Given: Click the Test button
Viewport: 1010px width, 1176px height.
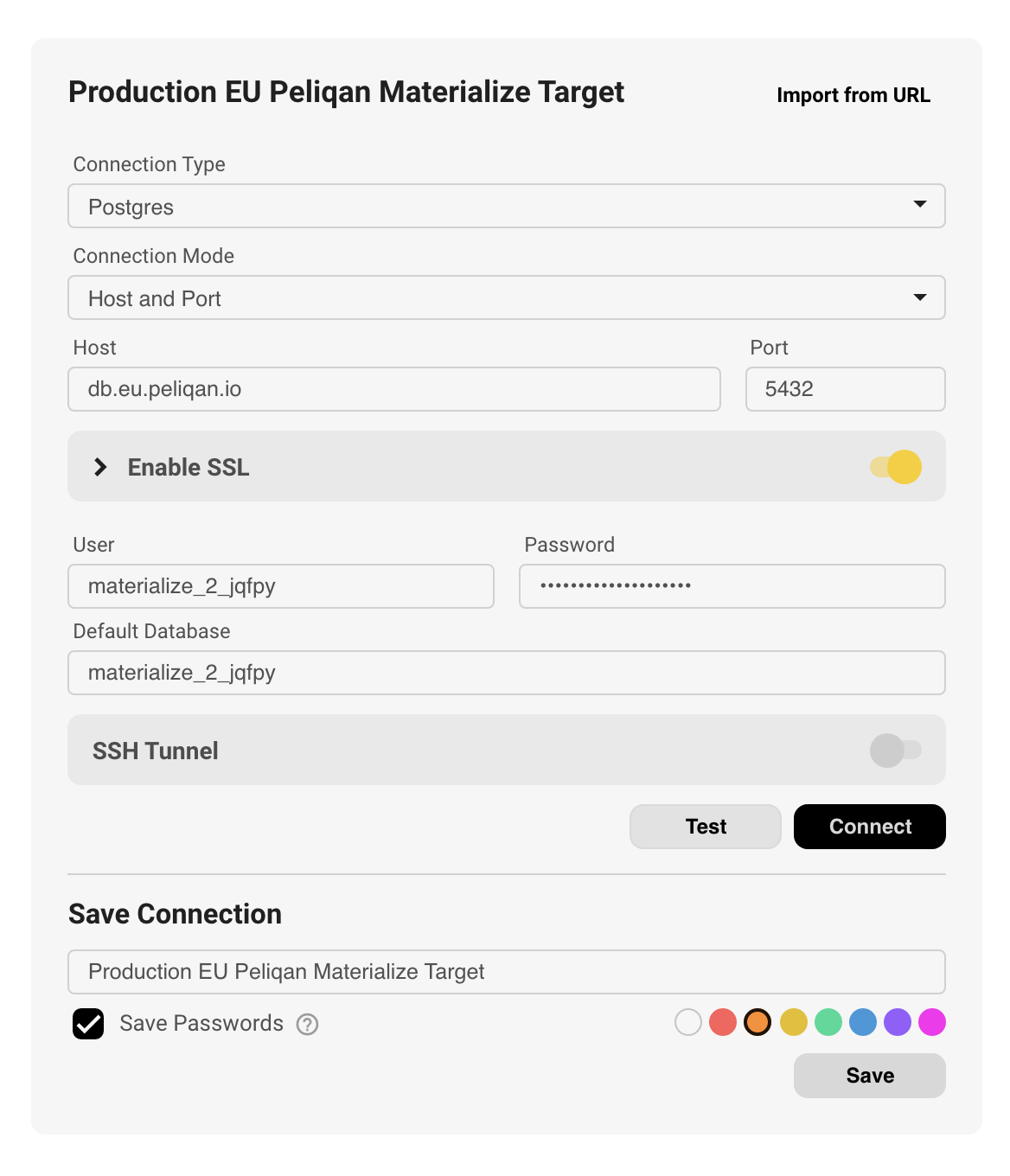Looking at the screenshot, I should pyautogui.click(x=706, y=827).
